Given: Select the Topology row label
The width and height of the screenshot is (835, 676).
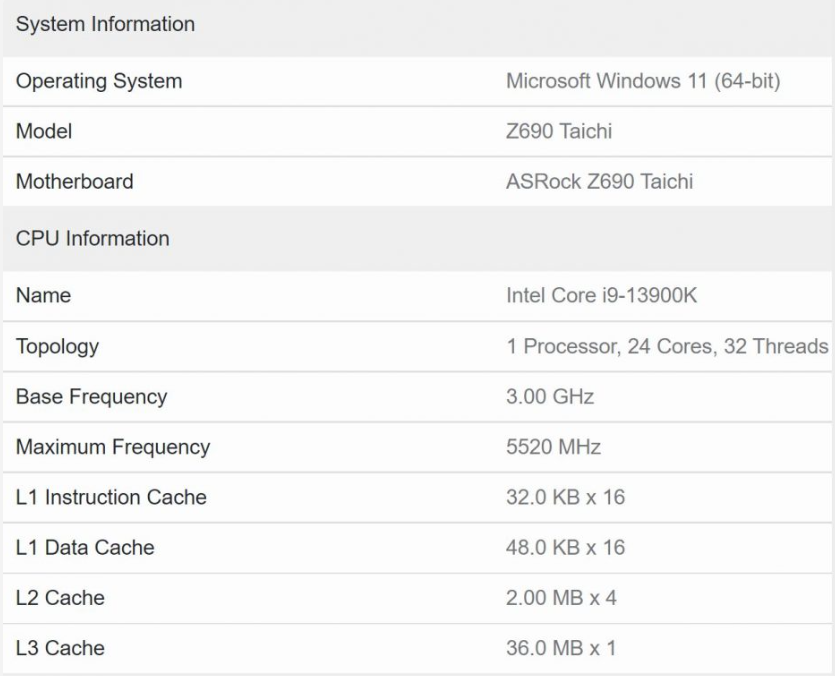Looking at the screenshot, I should pyautogui.click(x=58, y=347).
